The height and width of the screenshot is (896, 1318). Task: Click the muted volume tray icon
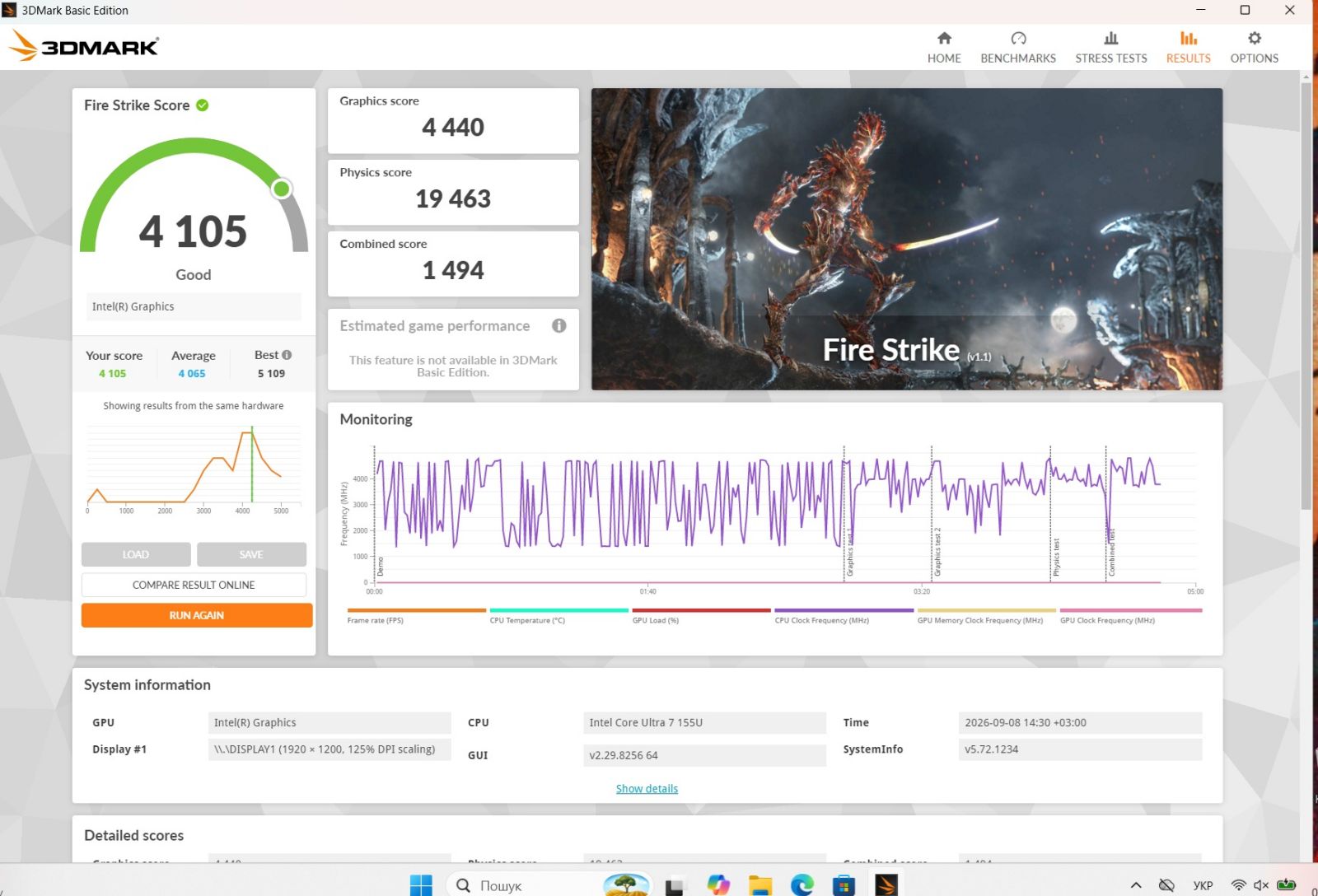point(1261,885)
